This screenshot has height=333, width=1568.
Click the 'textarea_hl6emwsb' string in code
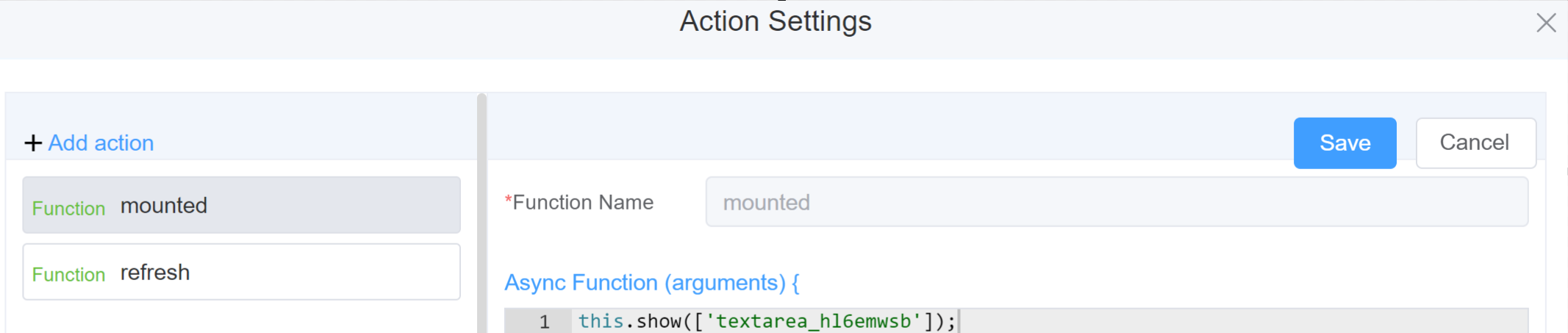coord(813,321)
